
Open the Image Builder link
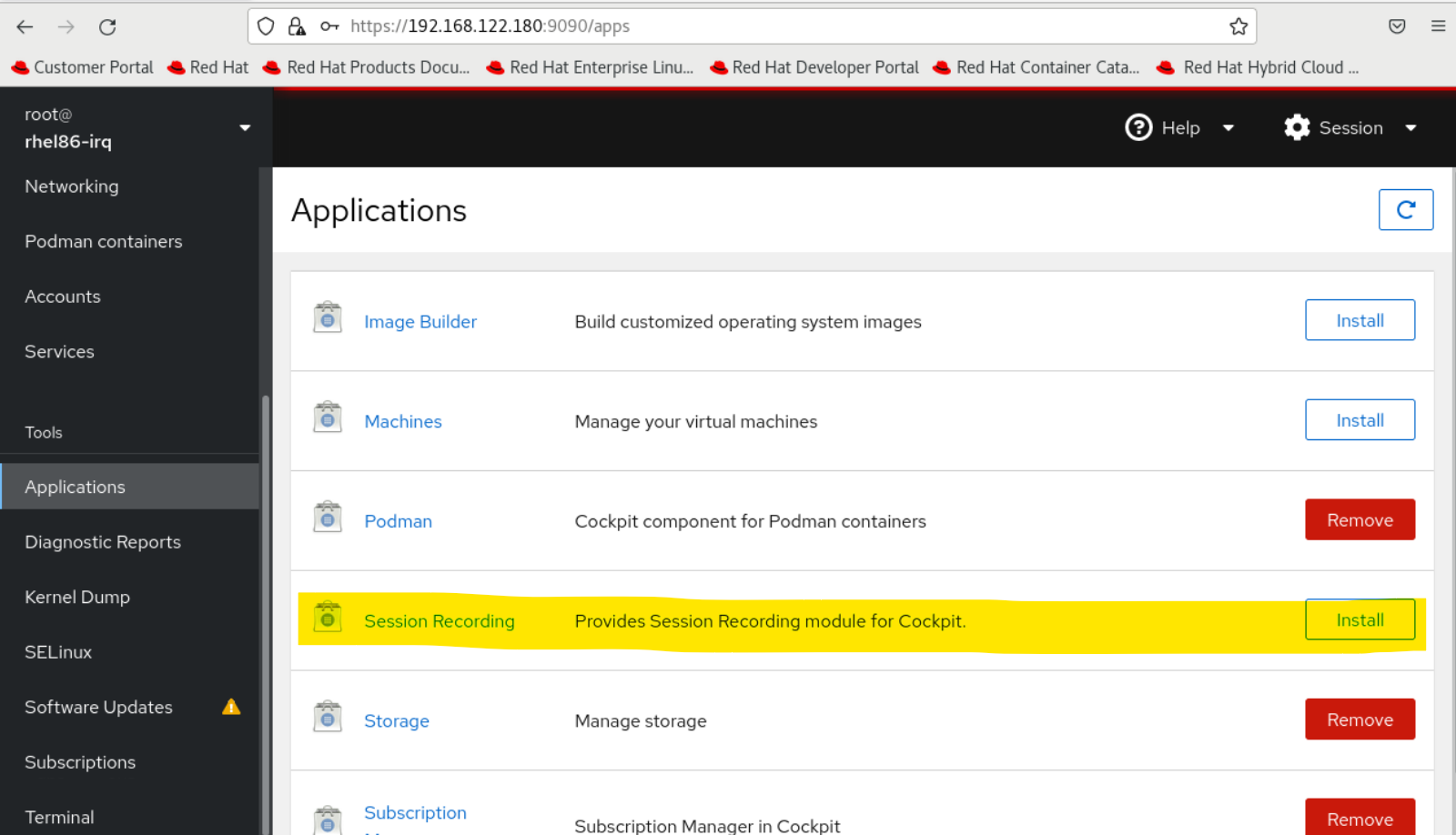click(420, 322)
